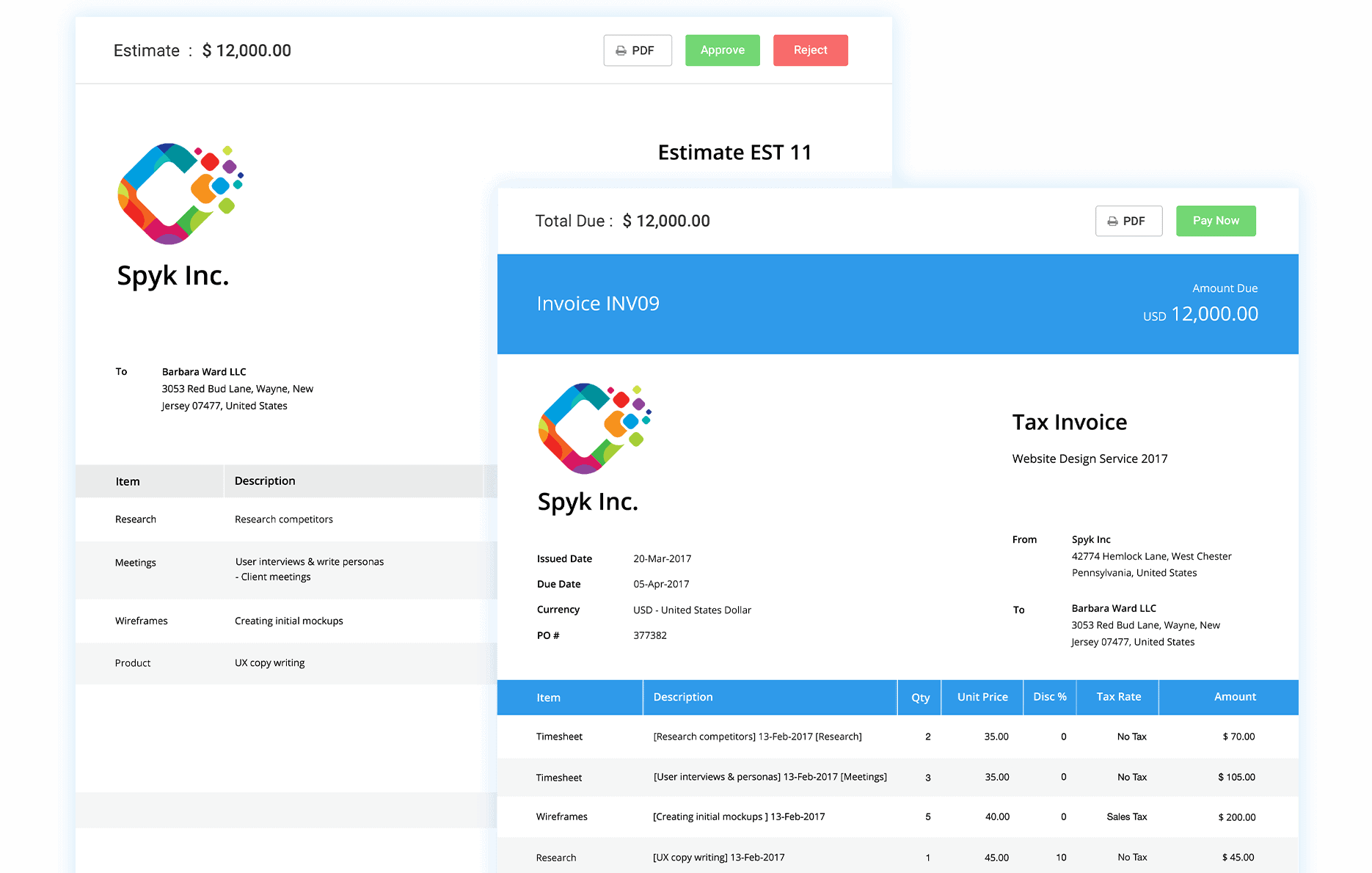Click the Sales Tax cell in the Wireframes row
The image size is (1372, 873).
[x=1127, y=817]
